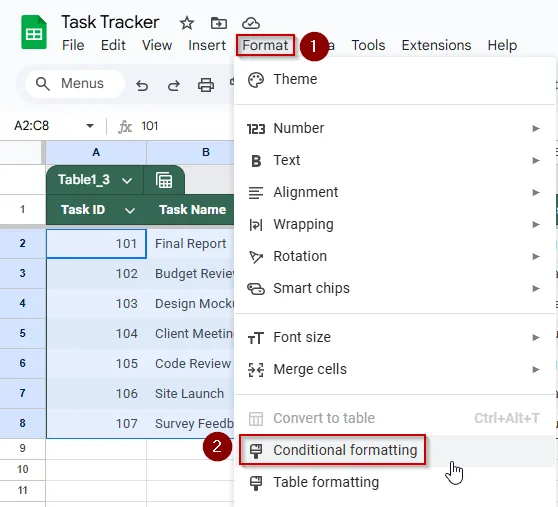Click the bold B Text icon

256,161
